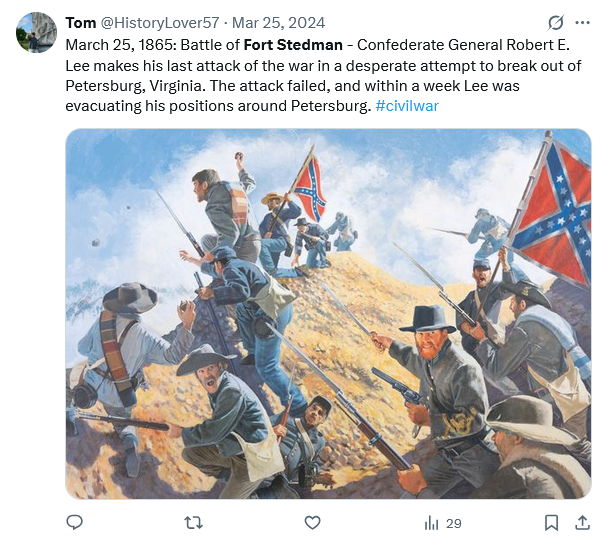The width and height of the screenshot is (609, 545).
Task: Open the view analytics bar chart icon
Action: pos(432,522)
